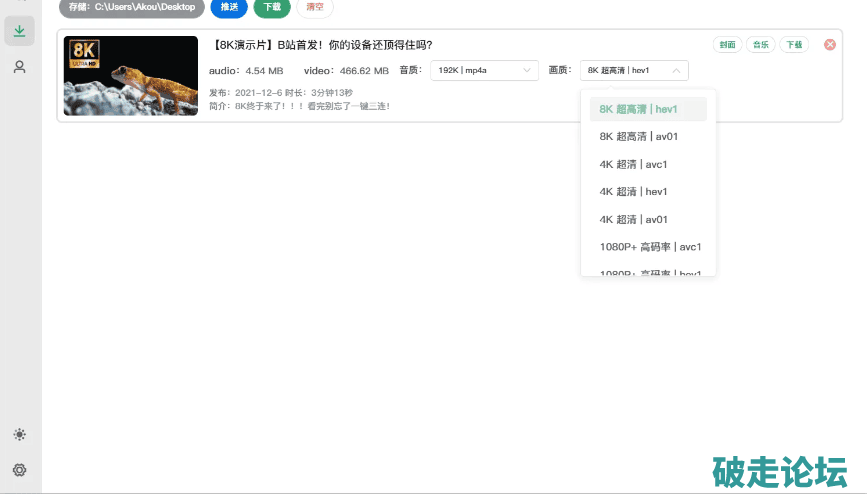Click the 8K gecko video thumbnail
This screenshot has height=494, width=867.
click(131, 76)
